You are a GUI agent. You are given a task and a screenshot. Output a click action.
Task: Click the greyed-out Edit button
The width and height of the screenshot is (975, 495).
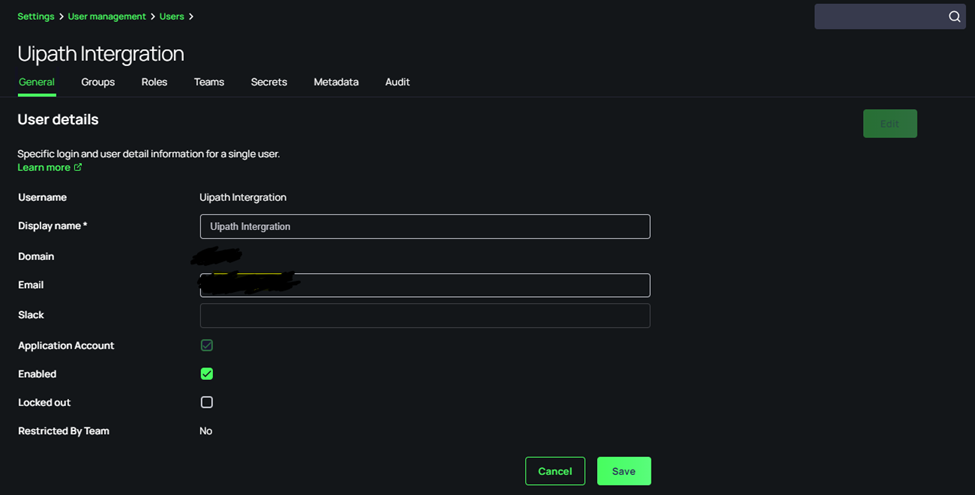point(889,124)
